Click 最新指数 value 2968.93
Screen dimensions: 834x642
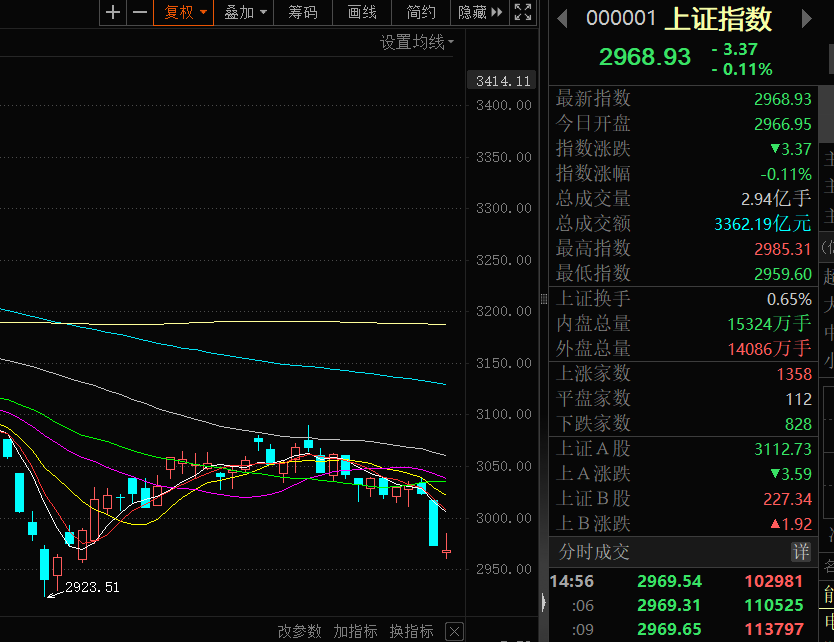(x=782, y=99)
